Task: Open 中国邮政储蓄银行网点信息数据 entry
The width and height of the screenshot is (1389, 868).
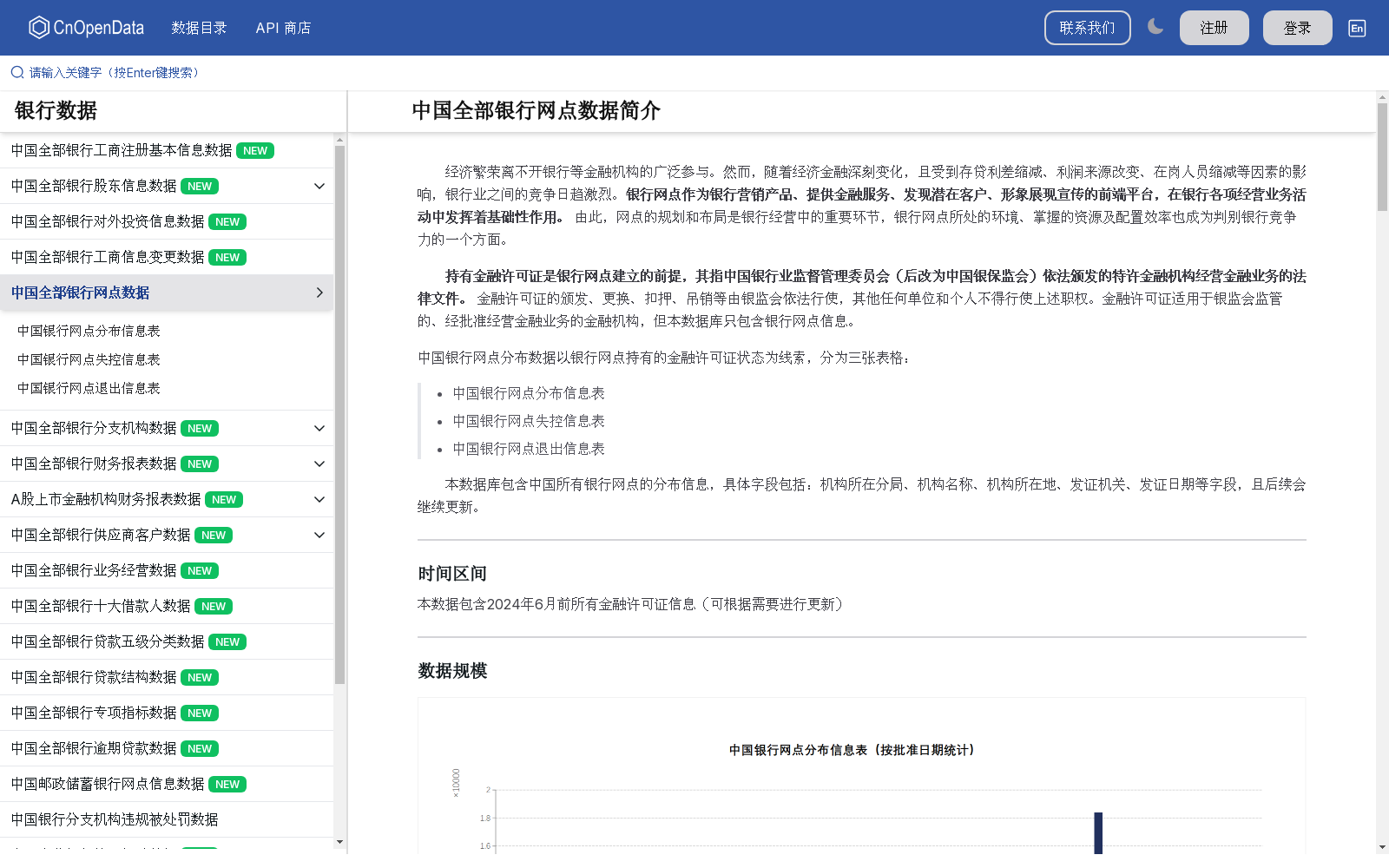Action: (x=108, y=784)
